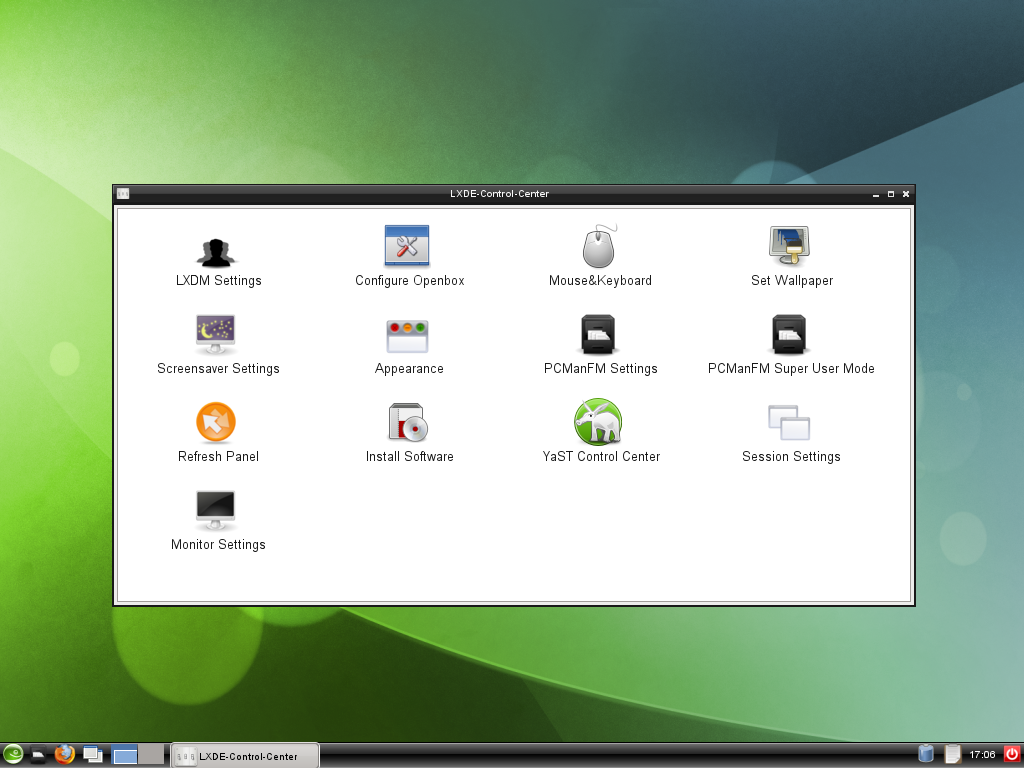The image size is (1024, 768).
Task: Select LXDE-Control-Center taskbar button
Action: pos(245,756)
